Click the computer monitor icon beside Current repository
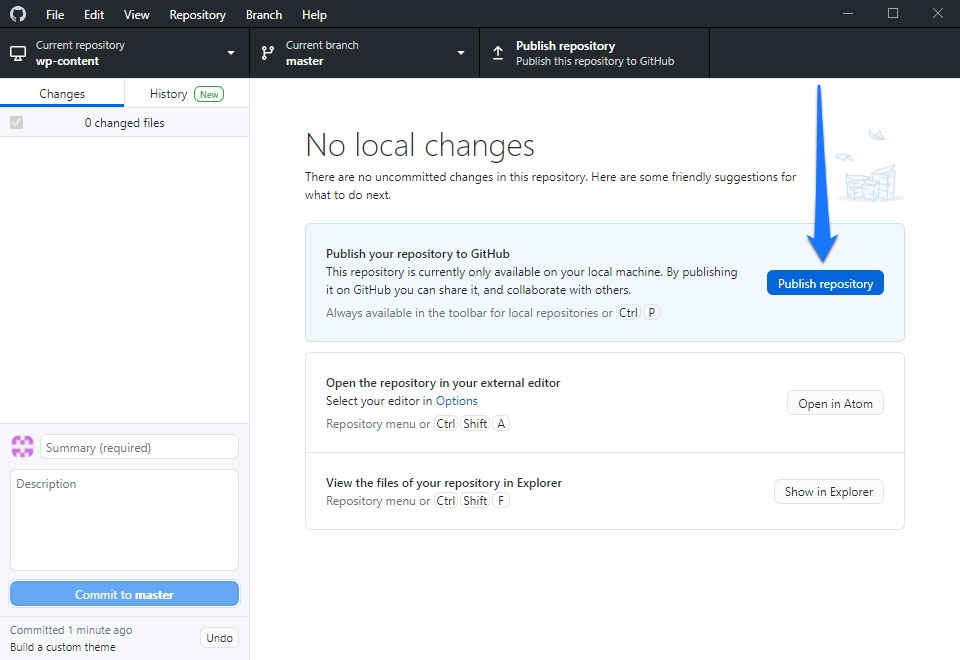Screen dimensions: 960x660 tap(18, 53)
